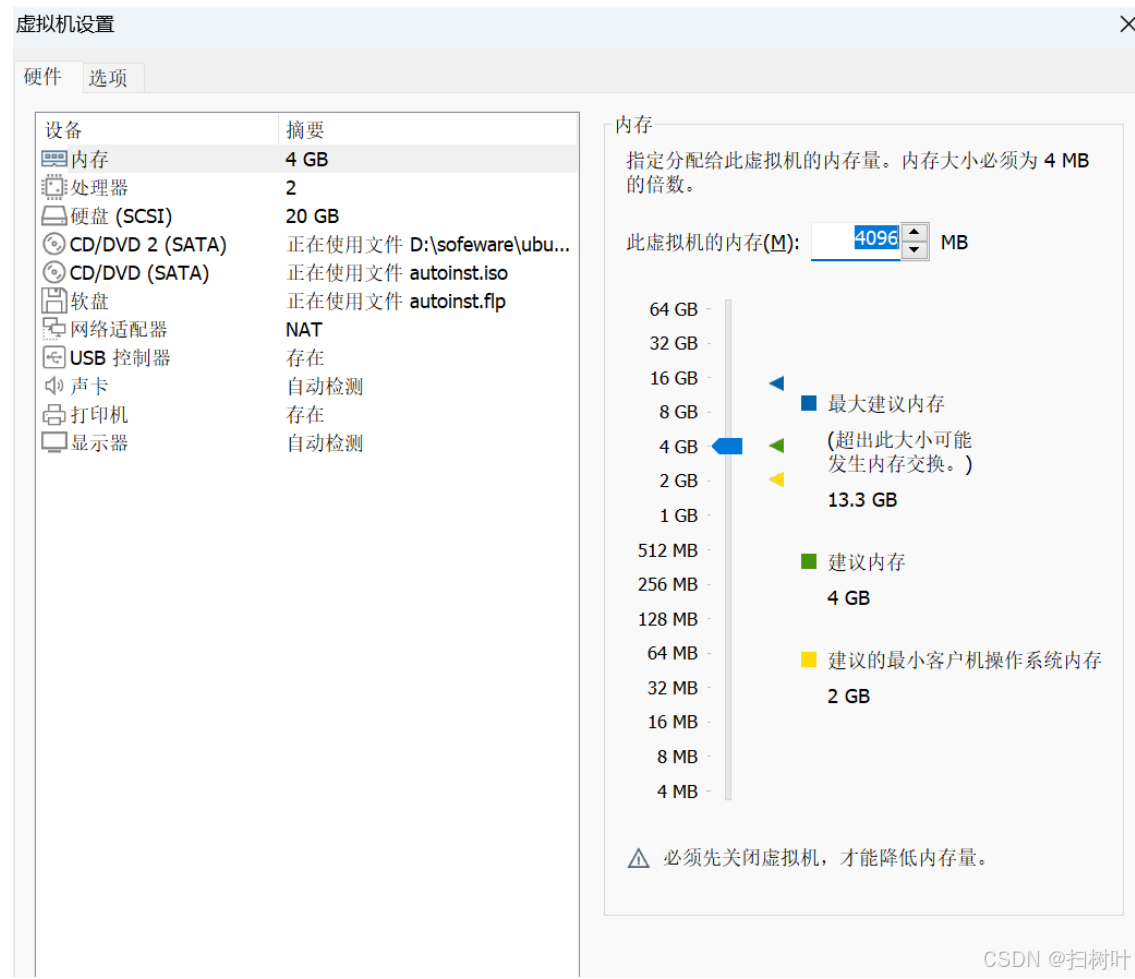Click yellow 建议的最小客户机操作系统内存 legend square
Screen dimensions: 1135x979
click(x=809, y=660)
